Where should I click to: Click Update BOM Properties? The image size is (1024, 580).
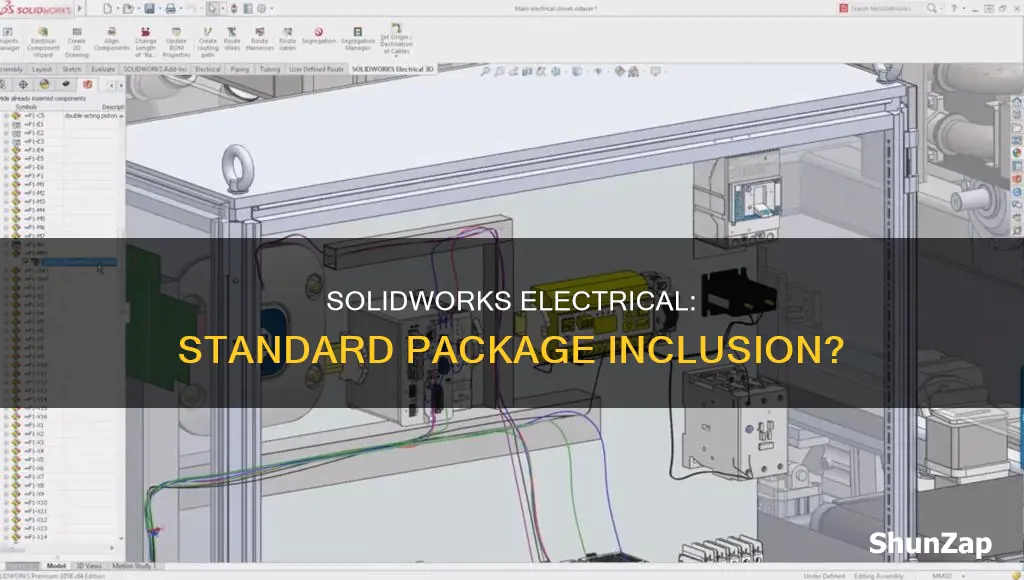176,42
